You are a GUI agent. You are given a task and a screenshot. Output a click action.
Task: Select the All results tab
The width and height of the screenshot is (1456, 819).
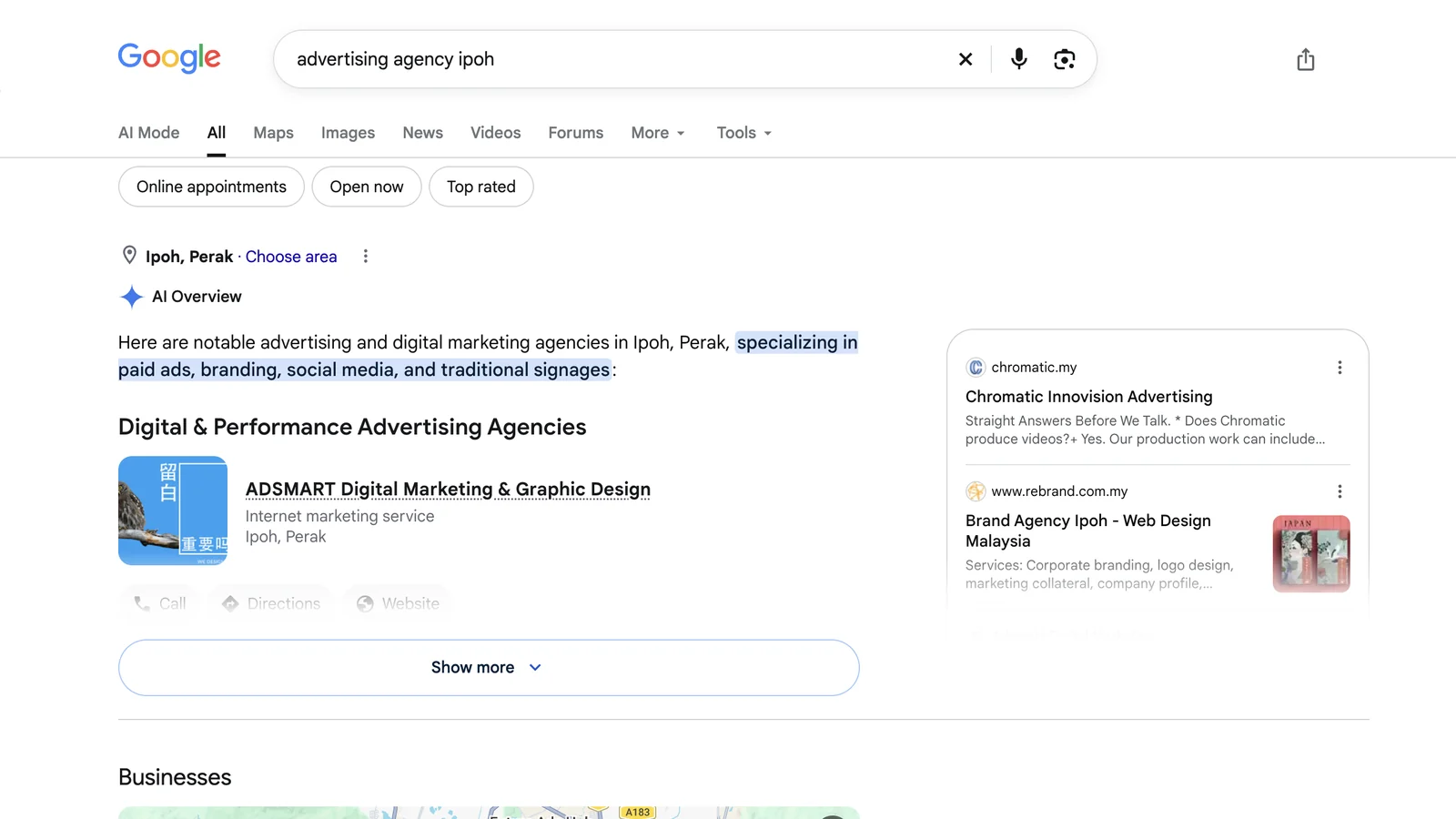coord(217,133)
